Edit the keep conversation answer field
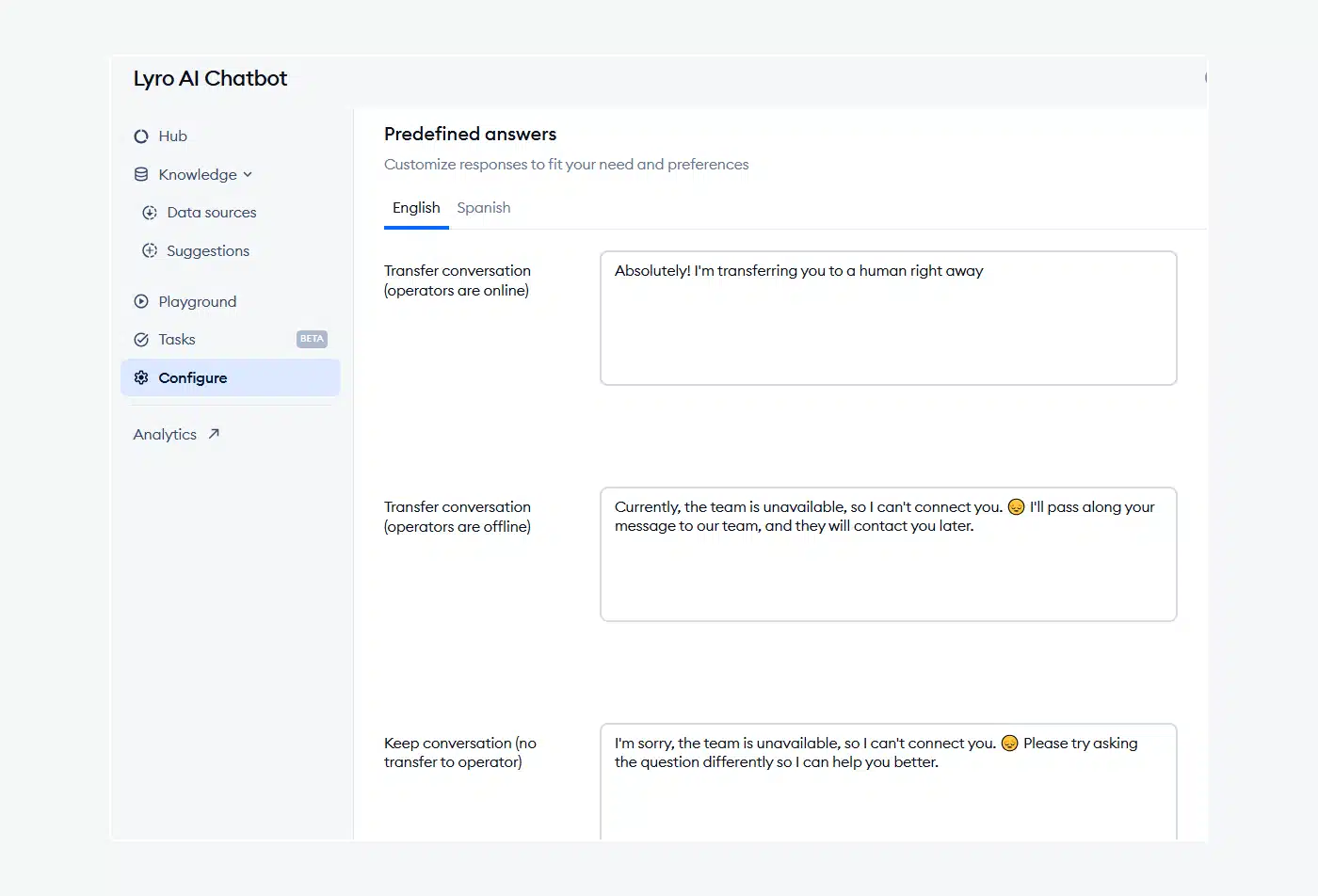 pyautogui.click(x=889, y=782)
